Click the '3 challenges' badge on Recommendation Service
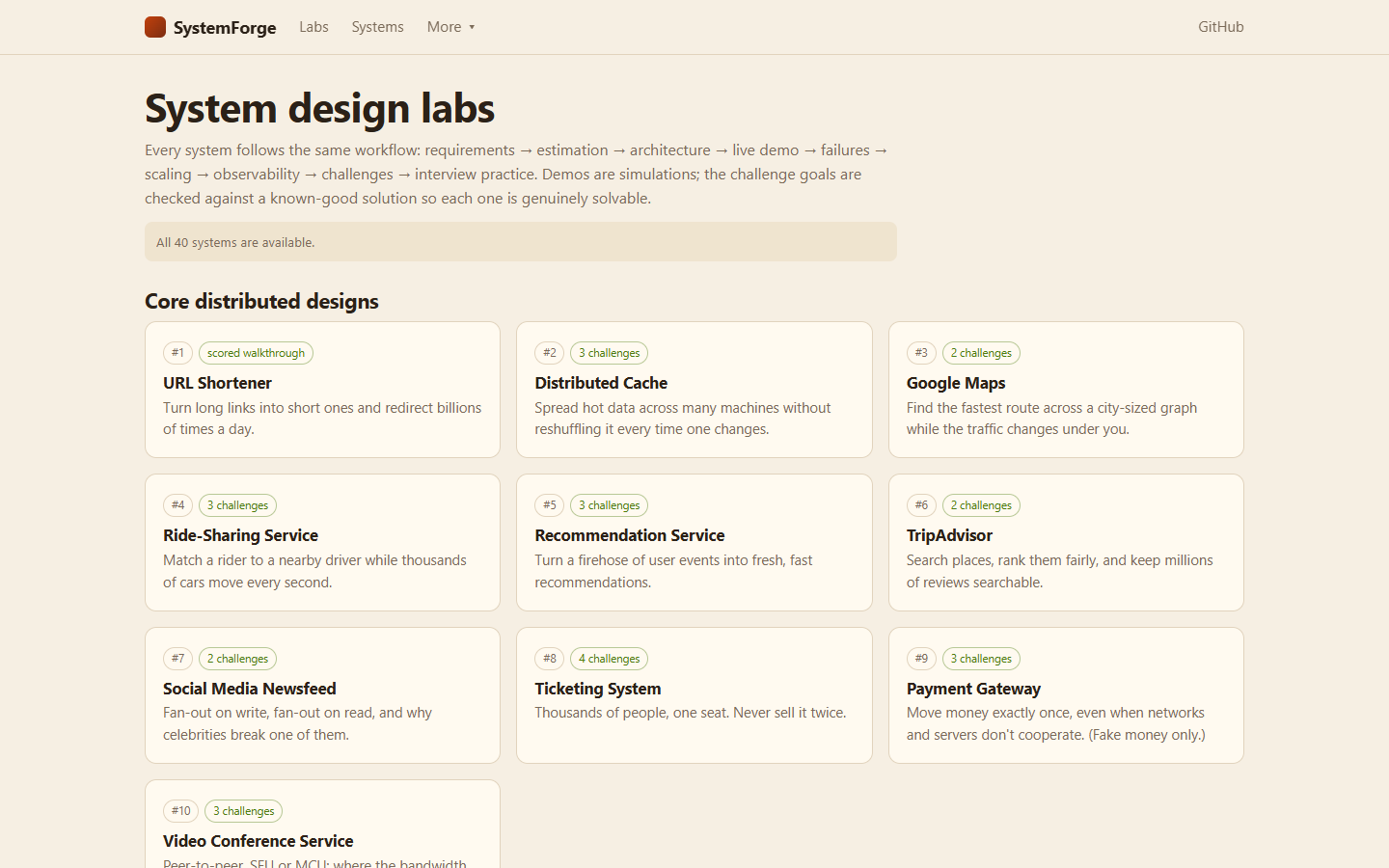 (x=609, y=505)
